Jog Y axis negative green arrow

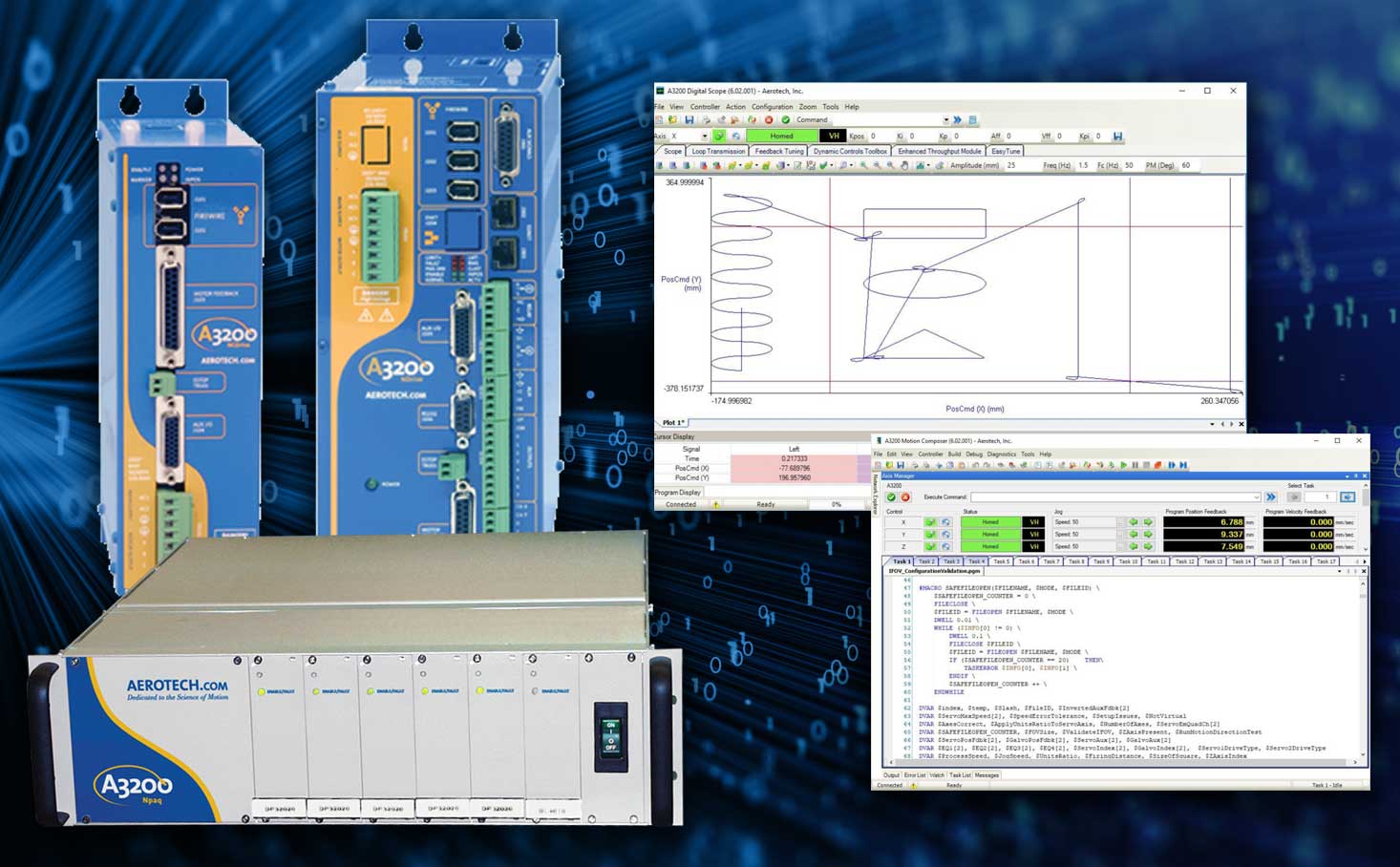(x=1134, y=535)
